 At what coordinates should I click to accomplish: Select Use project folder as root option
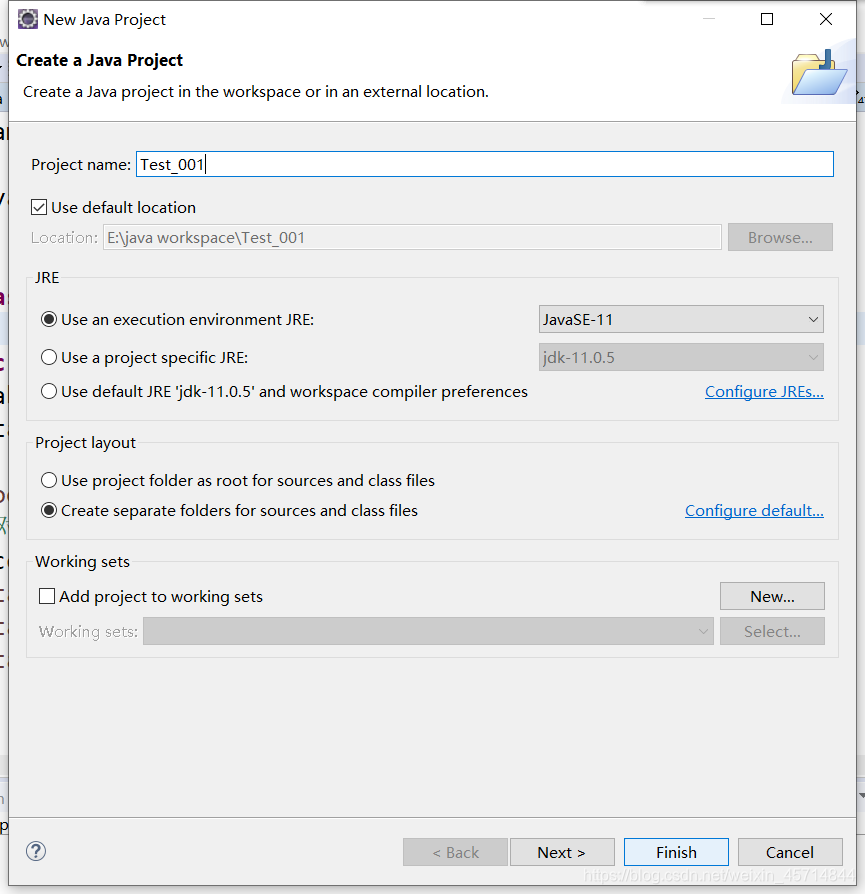tap(49, 481)
